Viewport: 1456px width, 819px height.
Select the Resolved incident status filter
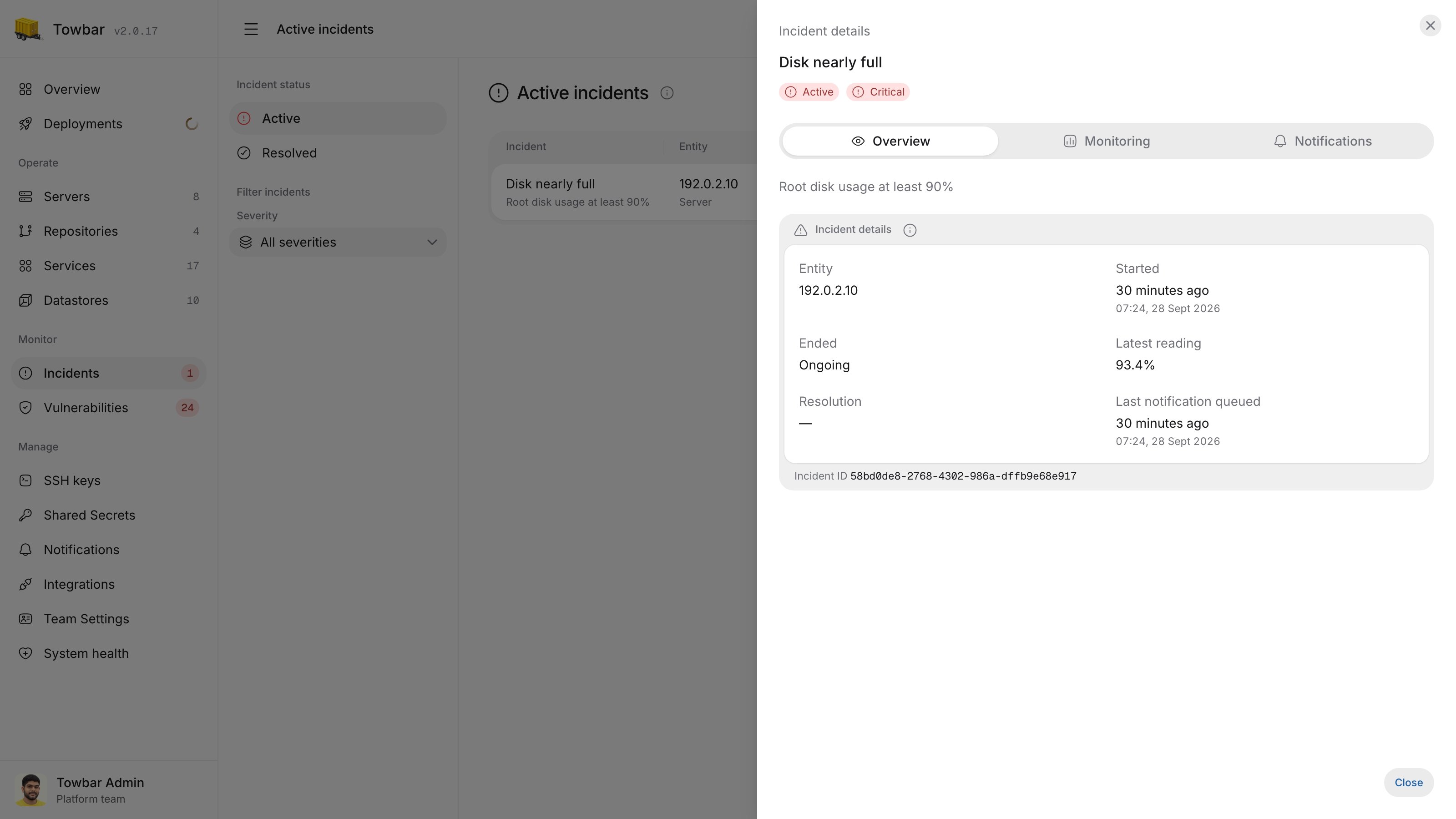point(338,152)
